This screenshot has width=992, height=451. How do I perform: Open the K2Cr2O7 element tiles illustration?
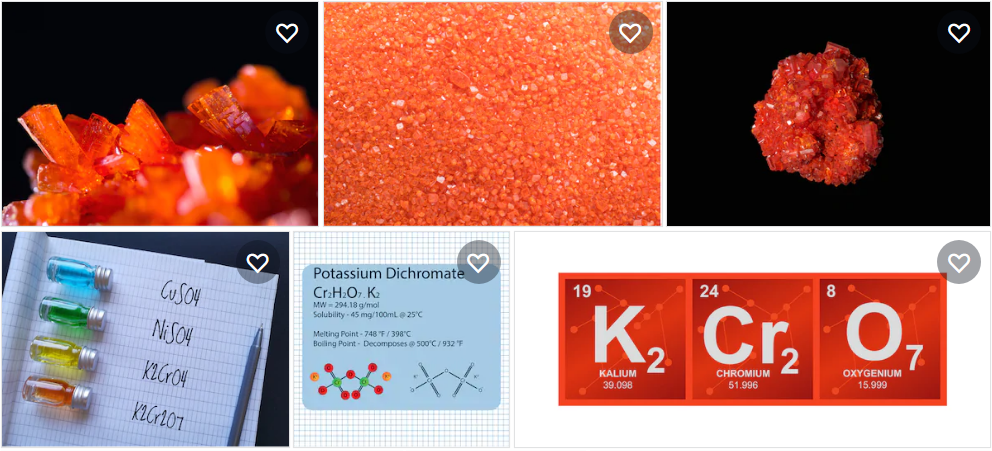[752, 339]
